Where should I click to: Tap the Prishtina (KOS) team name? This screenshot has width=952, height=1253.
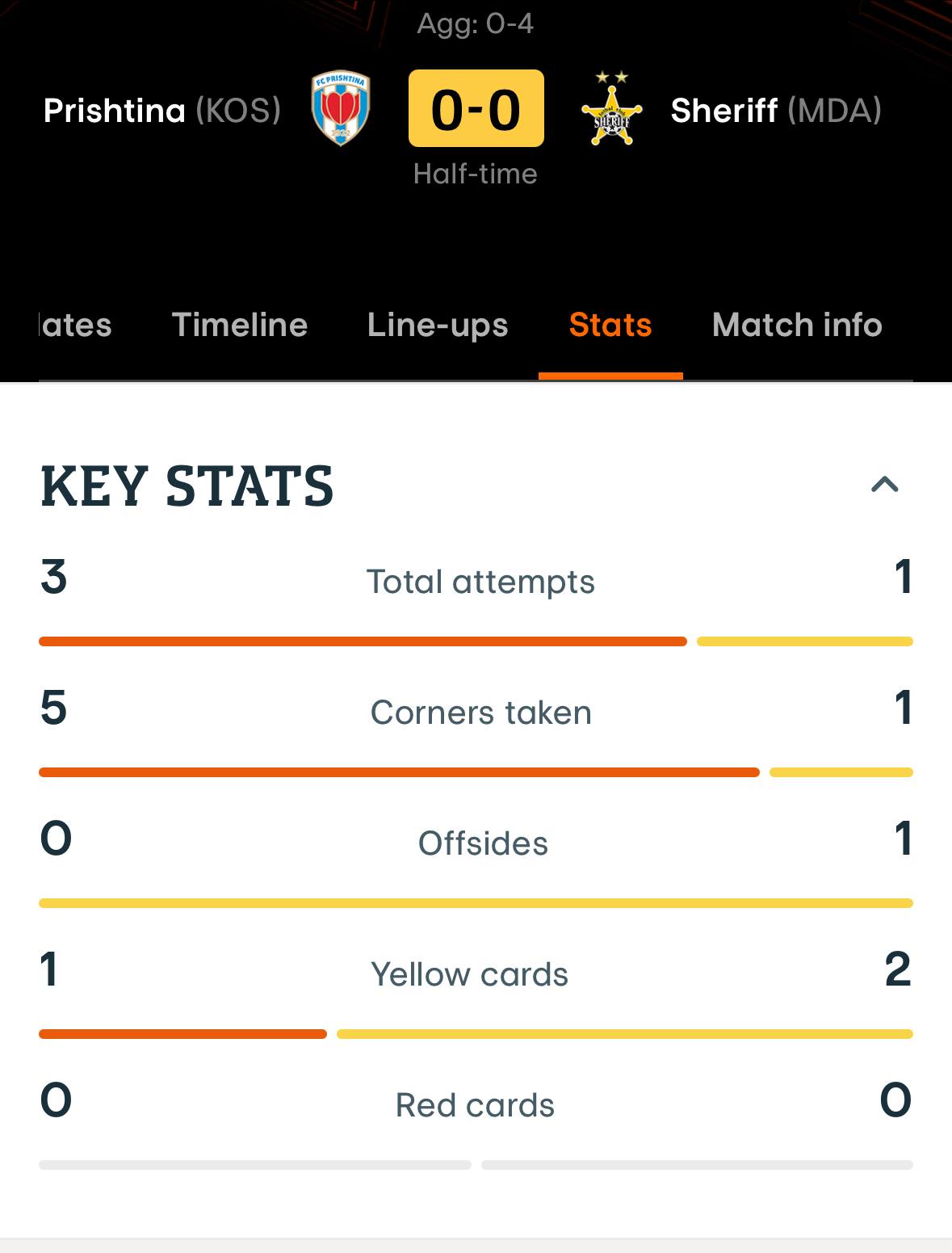pyautogui.click(x=162, y=111)
